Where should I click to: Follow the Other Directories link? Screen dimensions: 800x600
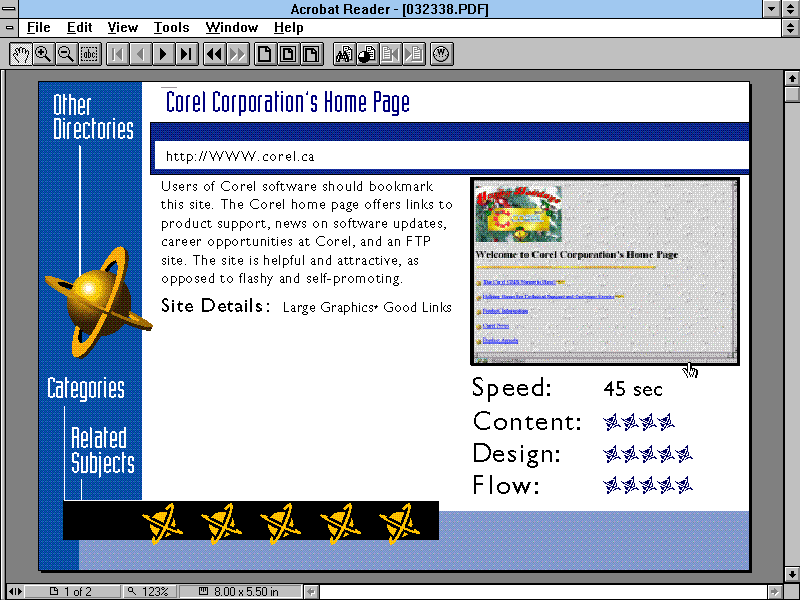[93, 117]
